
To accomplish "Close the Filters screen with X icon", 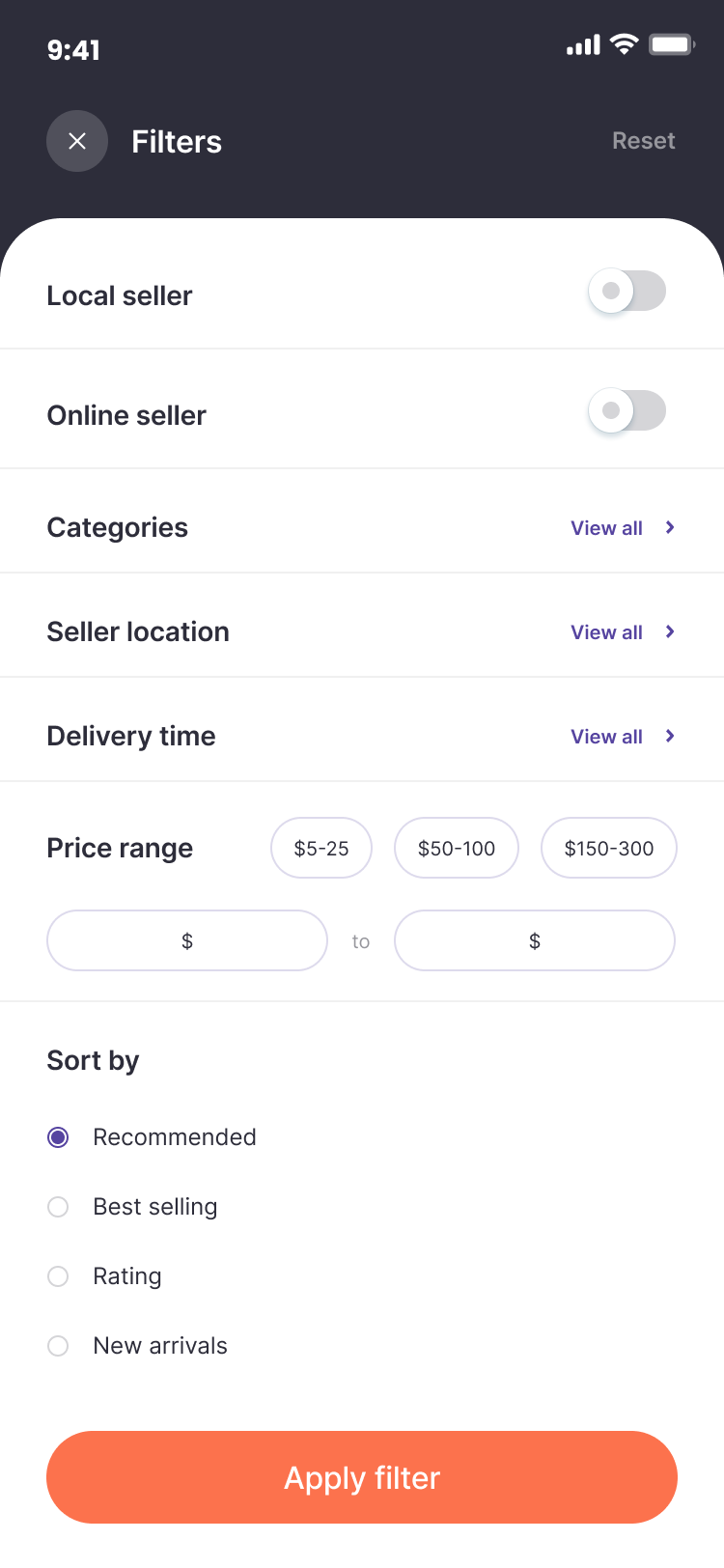I will point(77,141).
